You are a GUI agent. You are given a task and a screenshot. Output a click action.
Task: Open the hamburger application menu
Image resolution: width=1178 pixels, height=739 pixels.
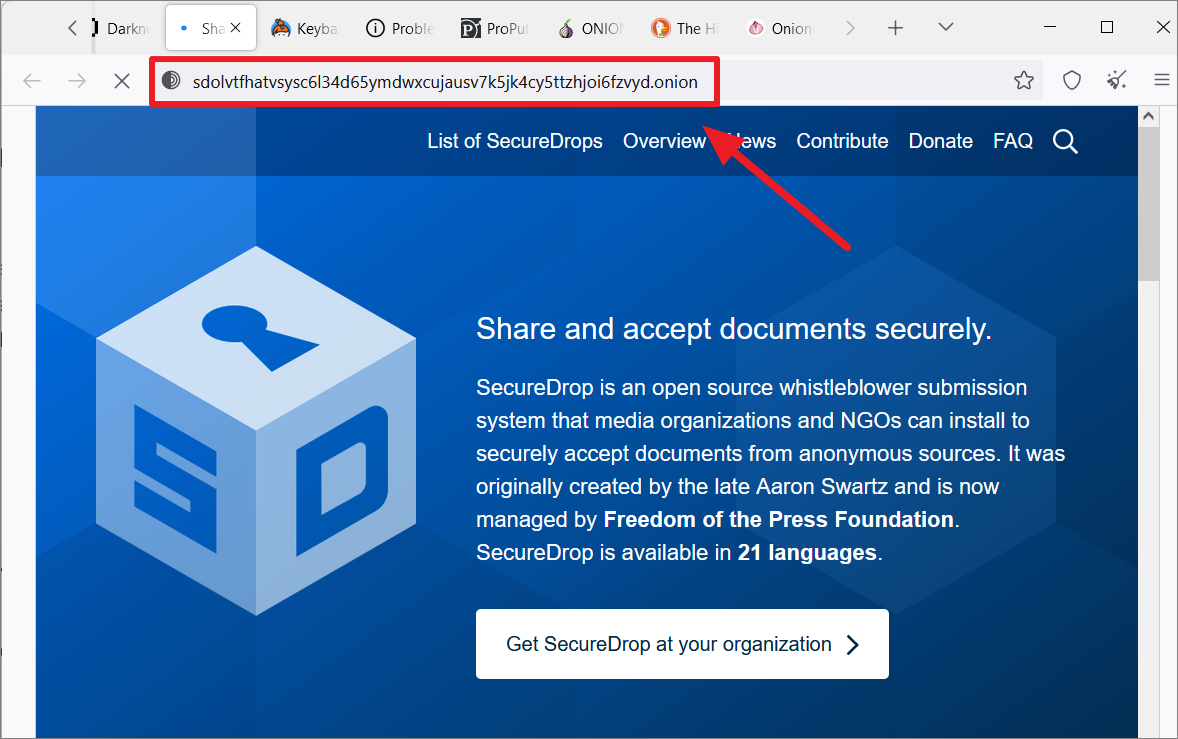[x=1161, y=80]
